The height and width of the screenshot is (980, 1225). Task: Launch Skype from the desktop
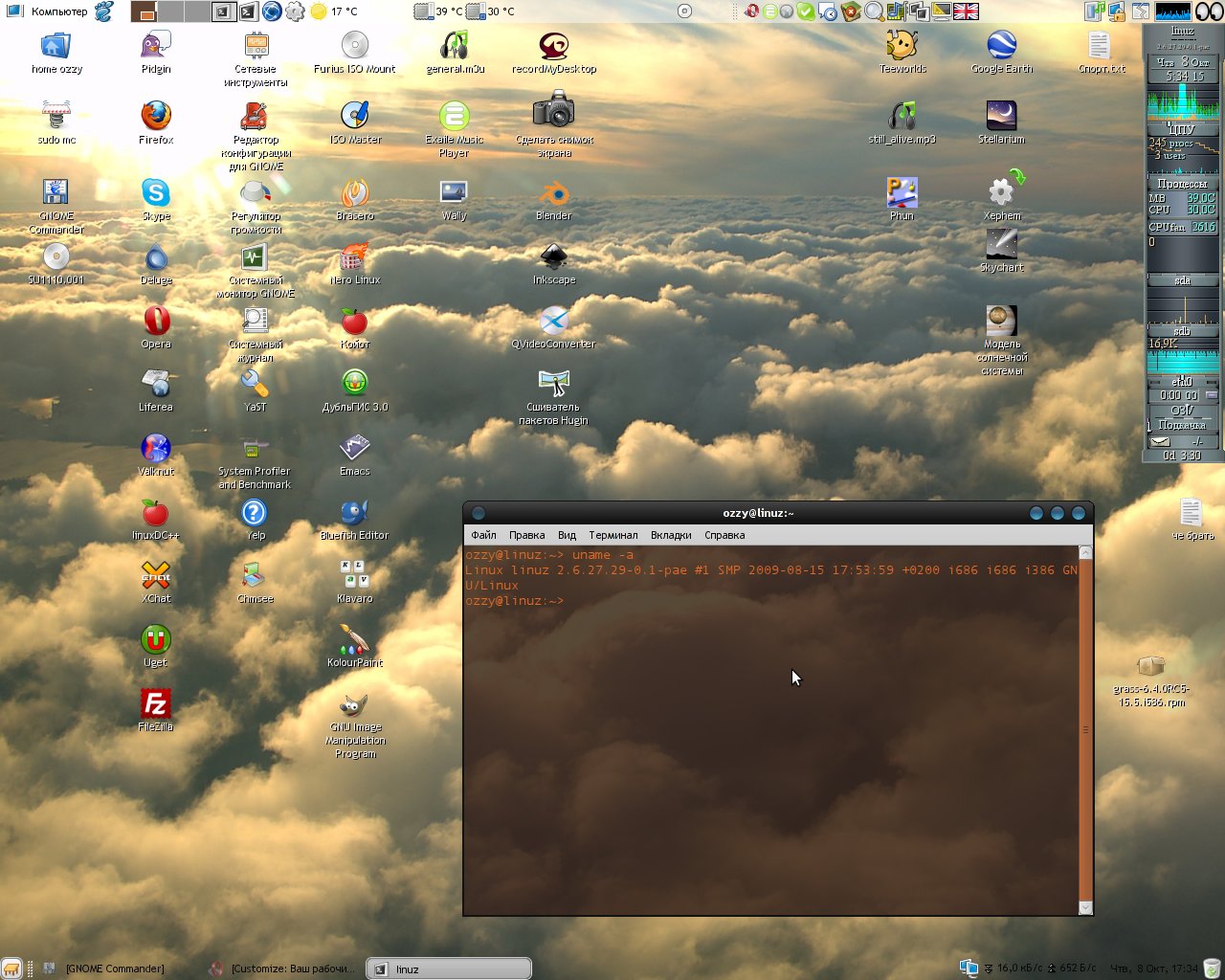coord(156,193)
